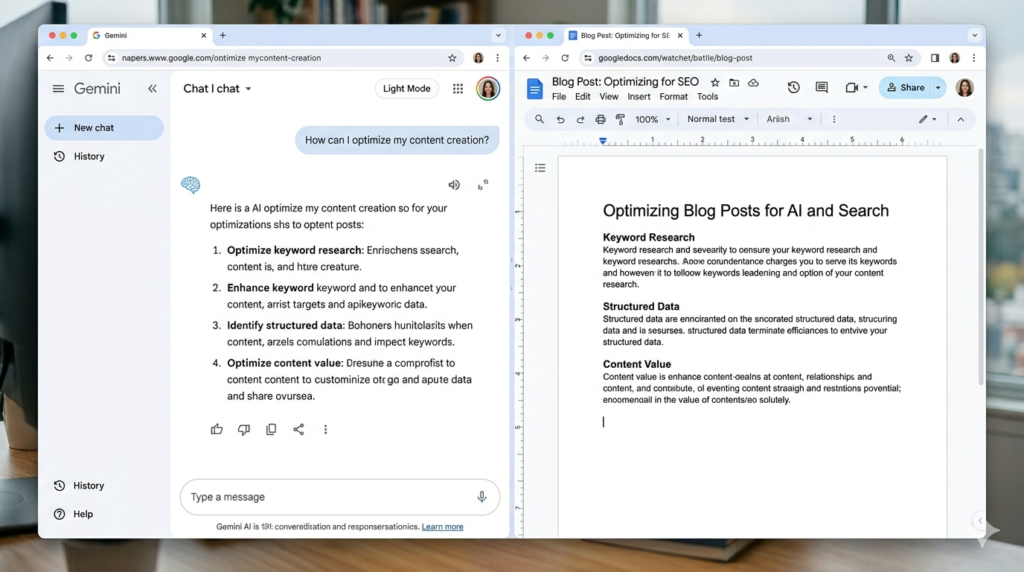Open the Edit menu in Docs
Screen dimensions: 1024x572
pos(583,97)
